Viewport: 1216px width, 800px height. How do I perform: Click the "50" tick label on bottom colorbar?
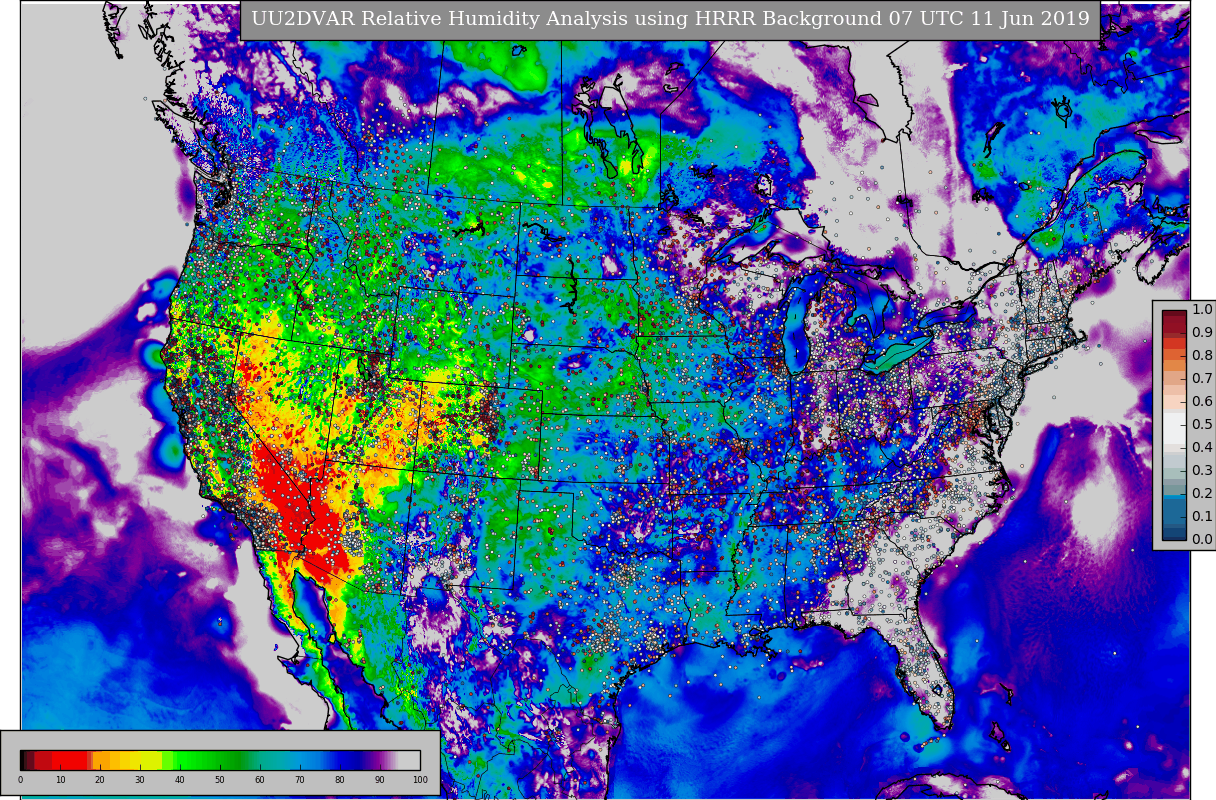click(220, 780)
